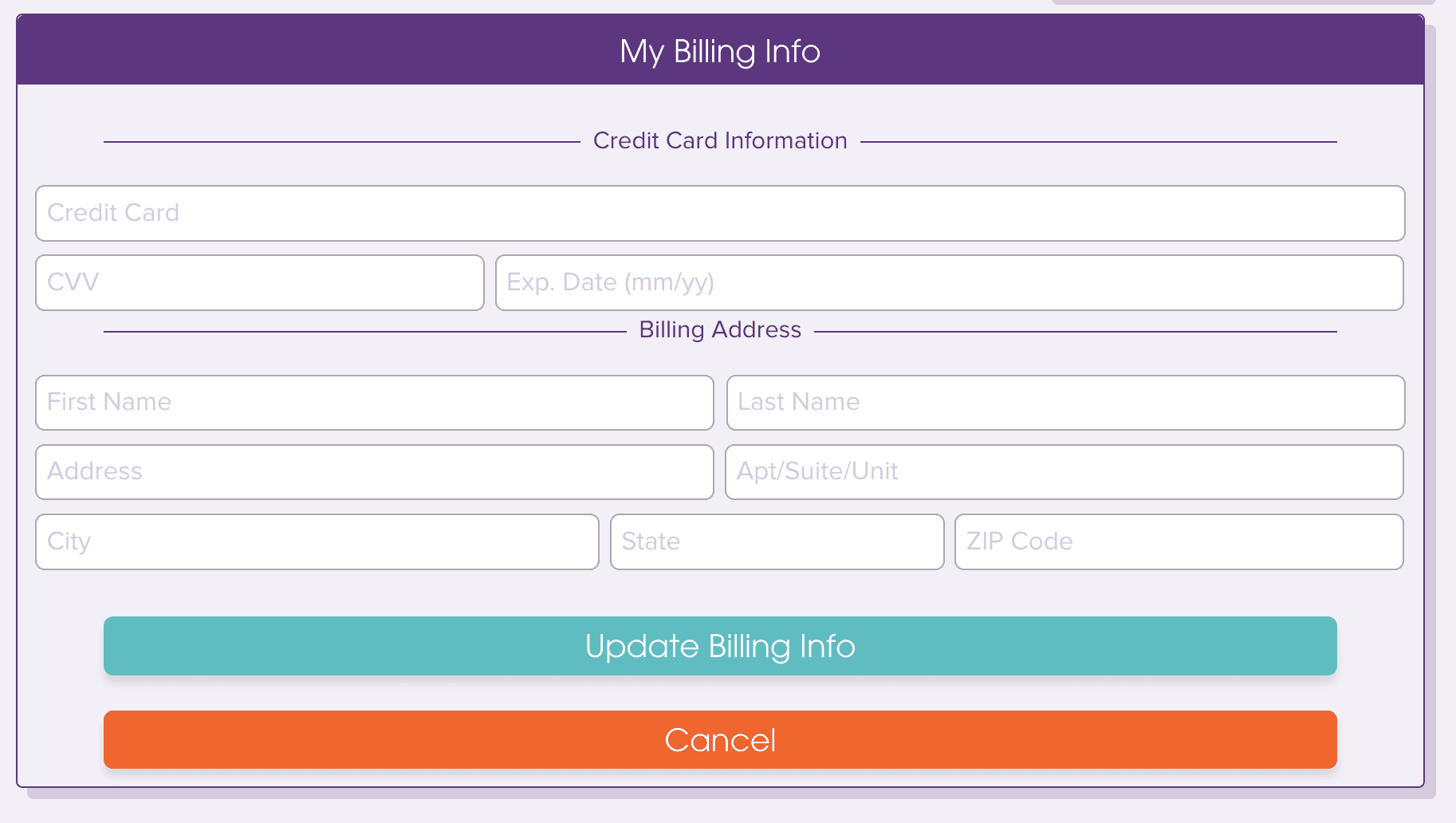Click divider line right of Credit Card Information
This screenshot has width=1456, height=823.
[1099, 142]
